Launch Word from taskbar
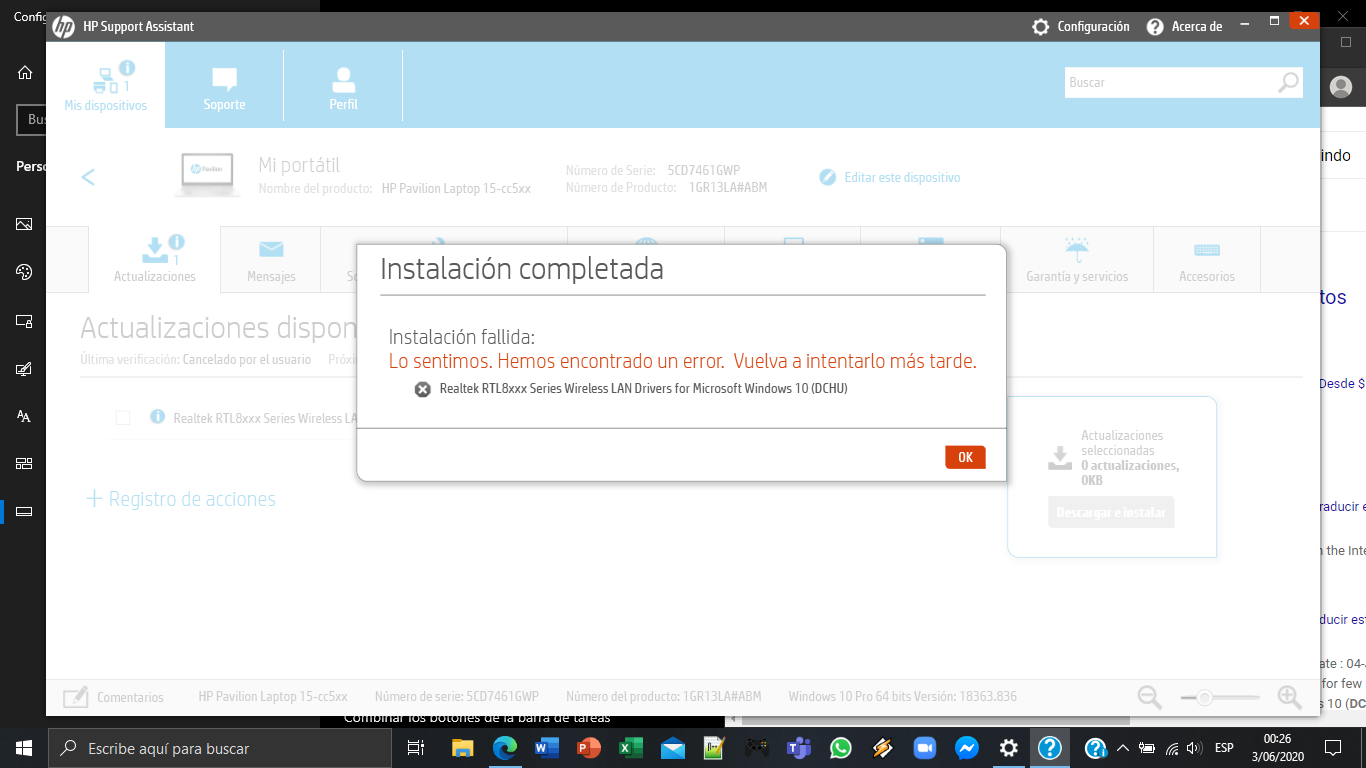 coord(546,747)
